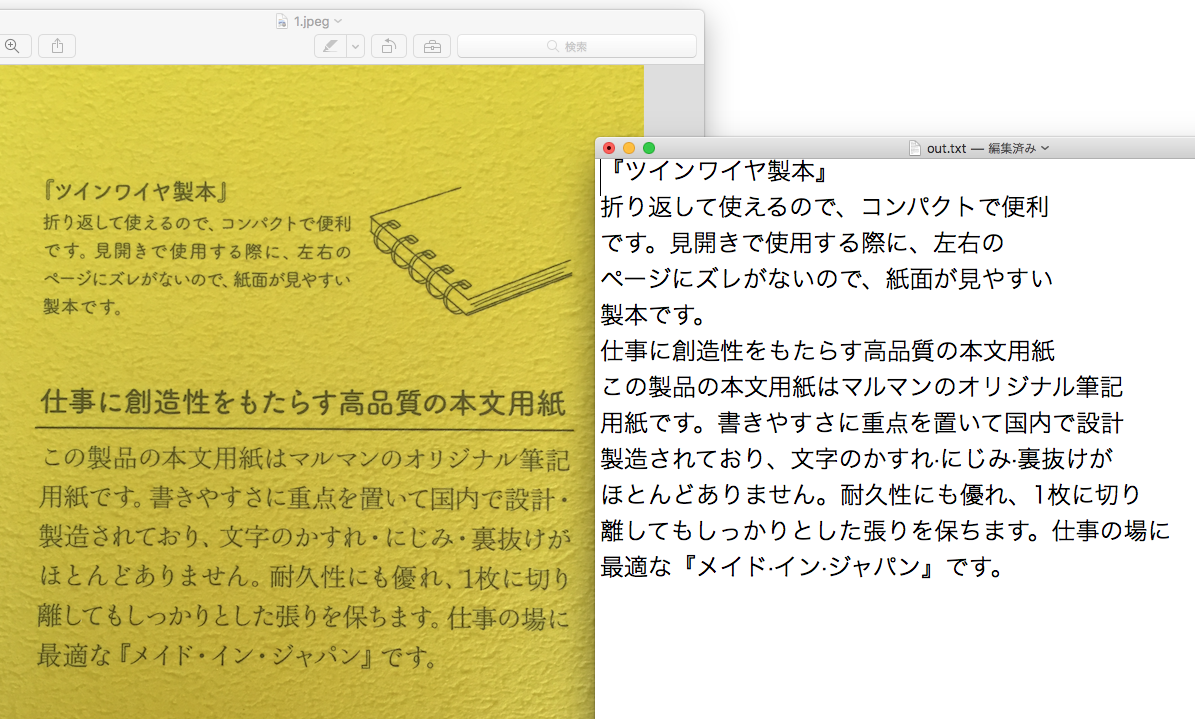Image resolution: width=1195 pixels, height=719 pixels.
Task: Click the line 用紙です。書きやすさに重点を置いて国内で設計 in out.txt
Action: coord(862,422)
